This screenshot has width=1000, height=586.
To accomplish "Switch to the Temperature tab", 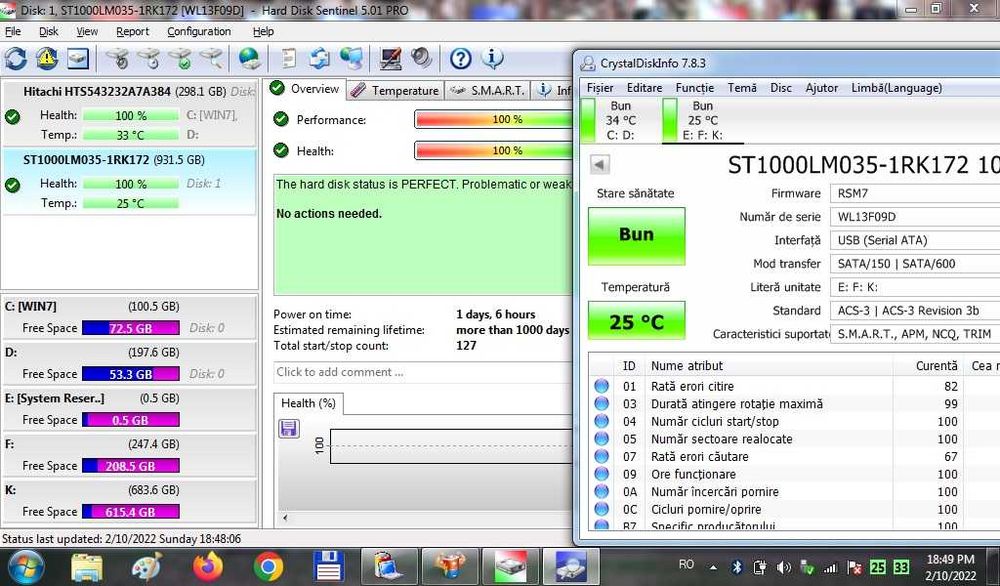I will pyautogui.click(x=396, y=91).
